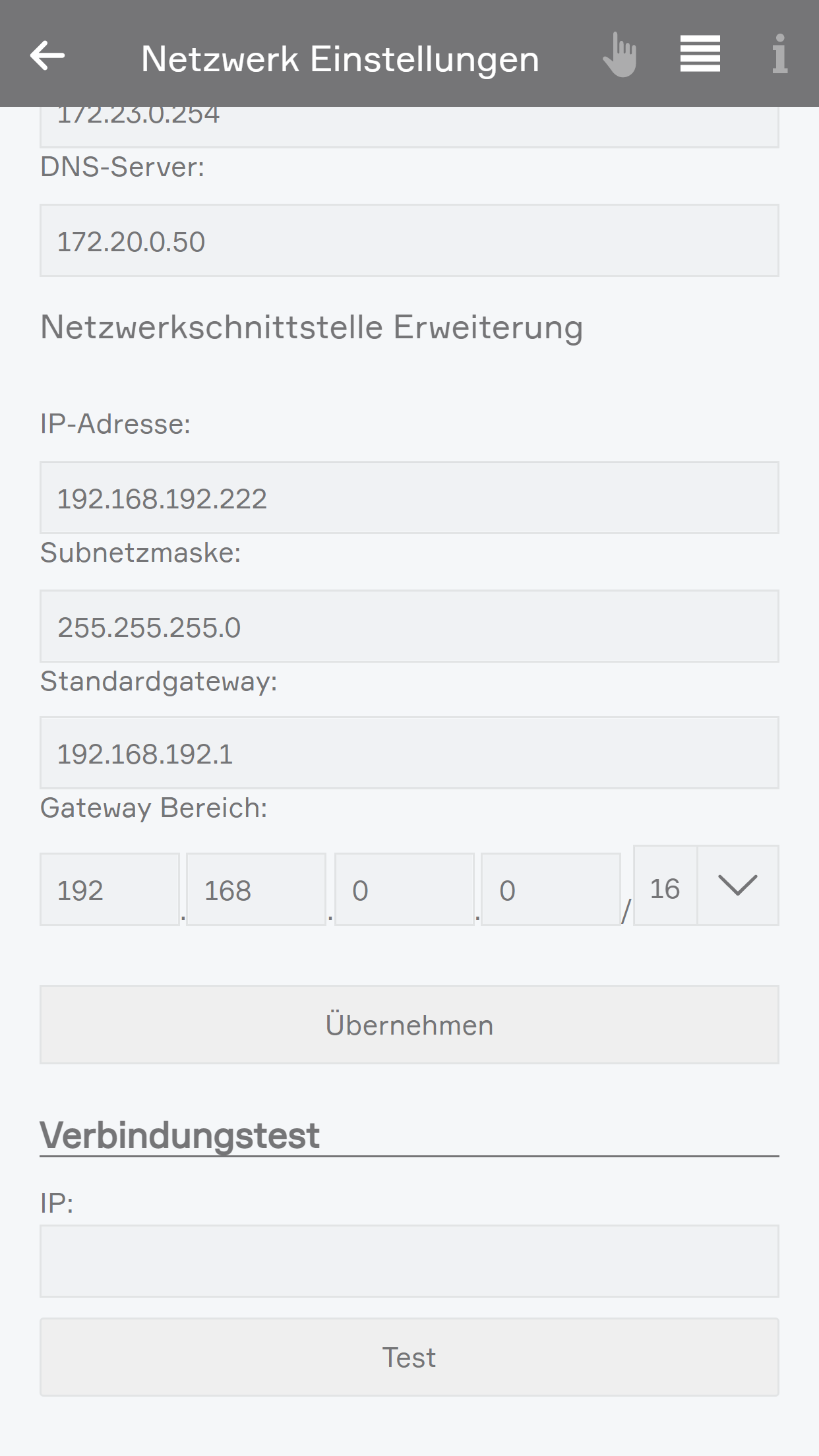
Task: Focus the DNS-Server field 172.20.0.50
Action: tap(409, 241)
